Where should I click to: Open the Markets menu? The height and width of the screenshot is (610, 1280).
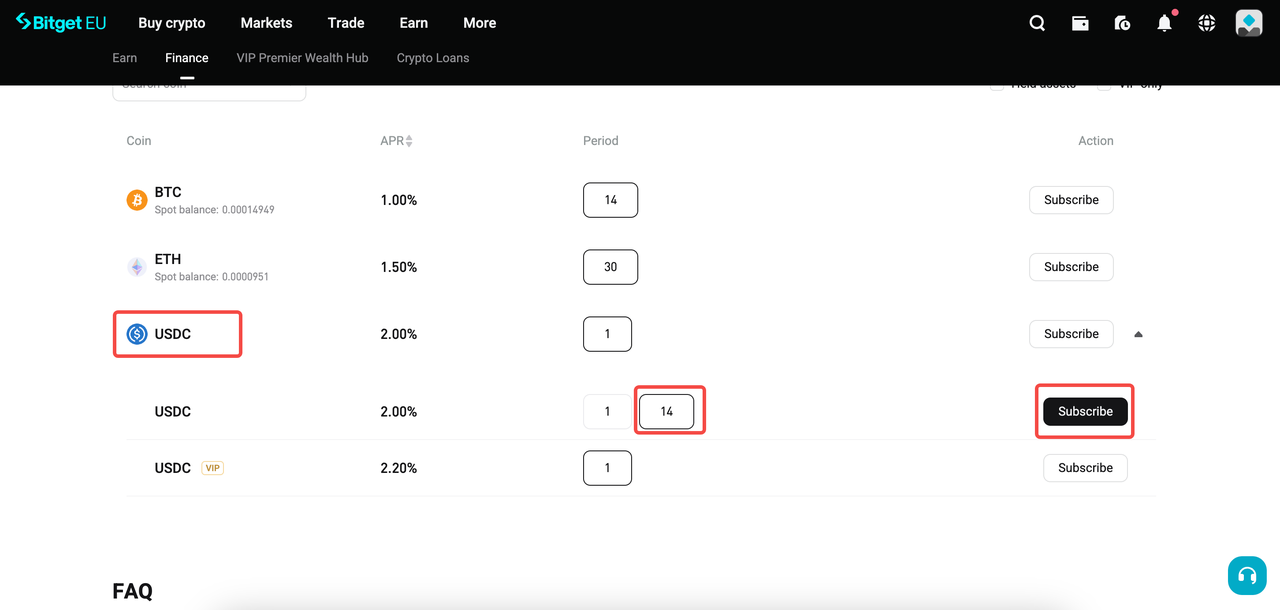[267, 23]
